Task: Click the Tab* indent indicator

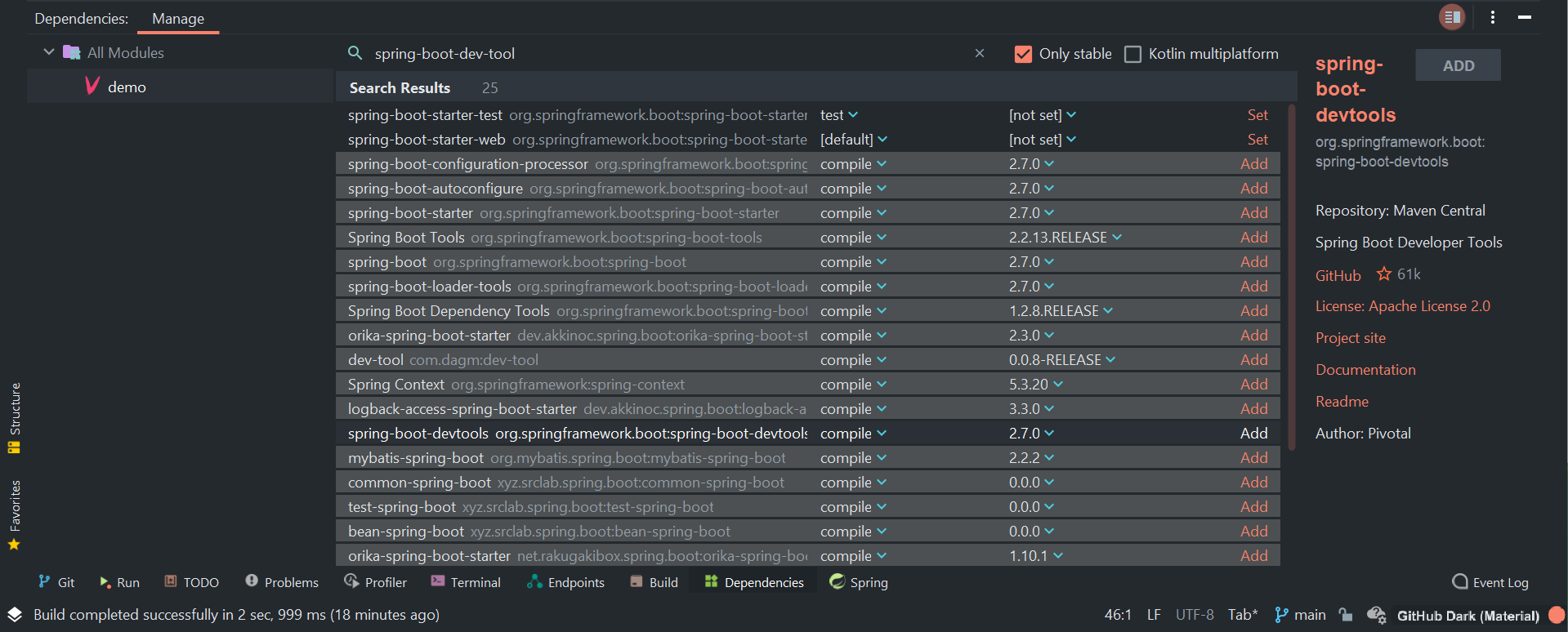Action: 1243,615
